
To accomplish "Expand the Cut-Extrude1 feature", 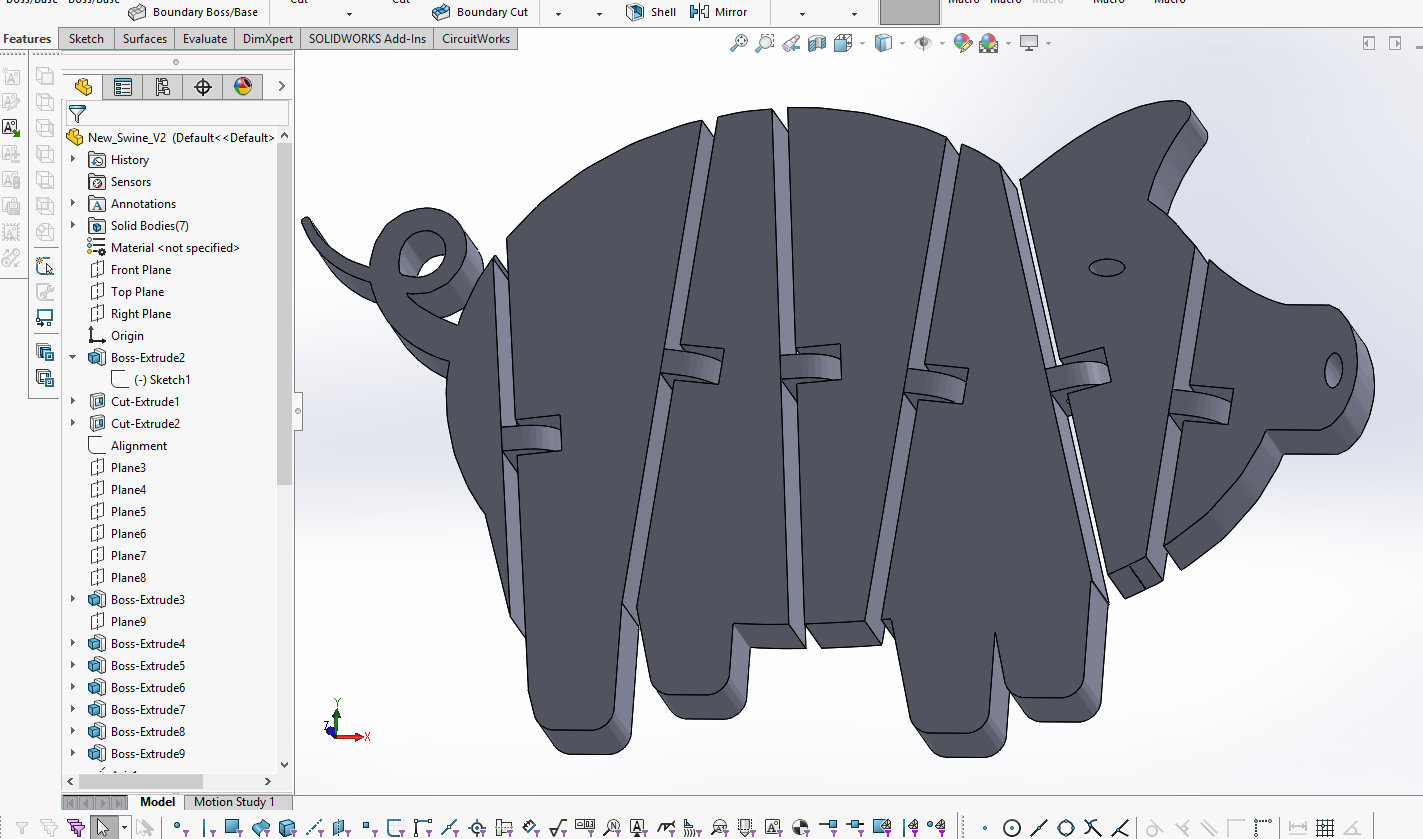I will click(x=73, y=402).
